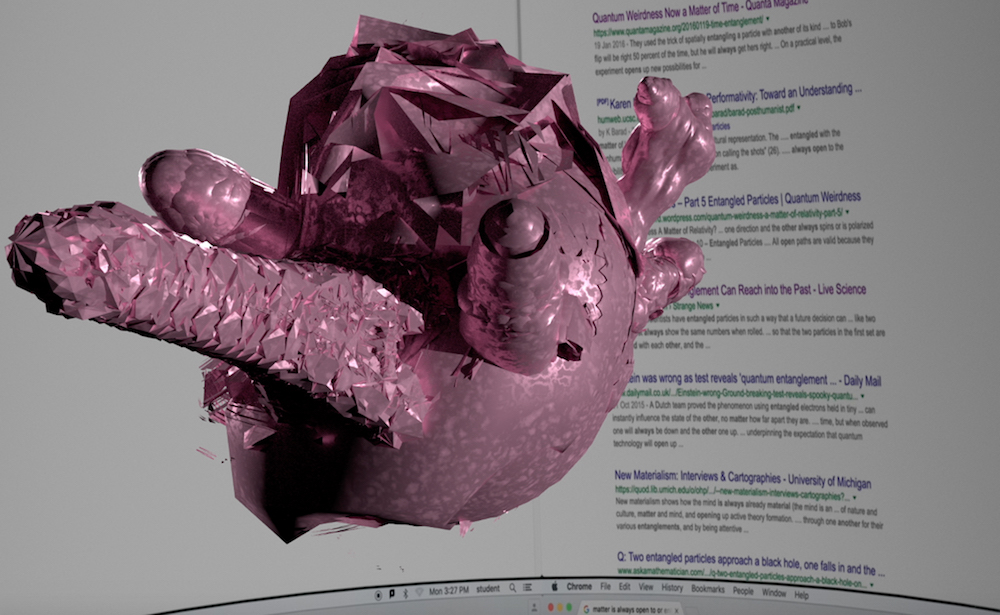Click snippet text 'technology will open up'

650,443
